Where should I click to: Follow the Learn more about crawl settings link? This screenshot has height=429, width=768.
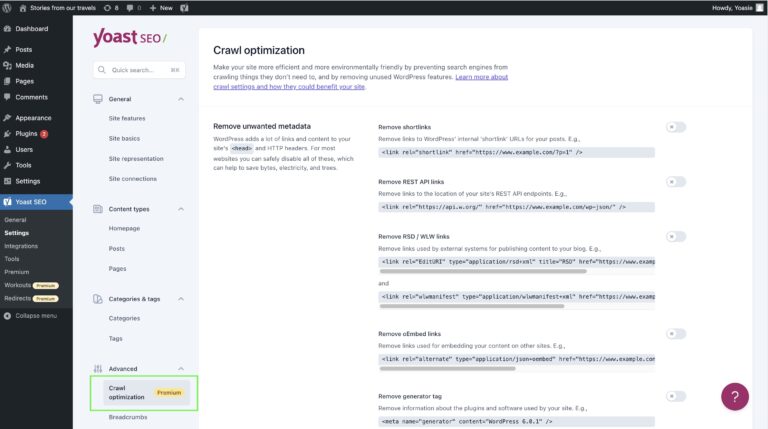360,82
